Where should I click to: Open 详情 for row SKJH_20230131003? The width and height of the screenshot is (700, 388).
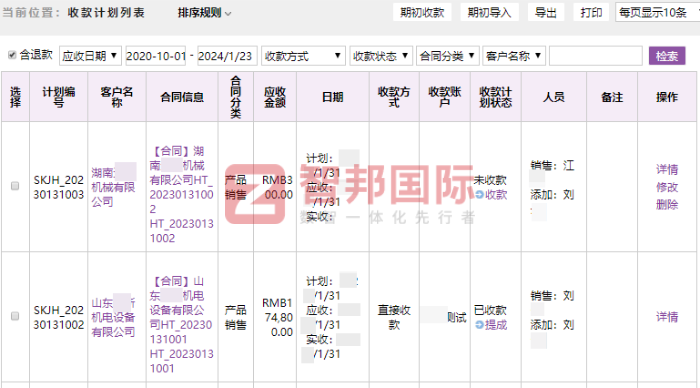[x=667, y=169]
